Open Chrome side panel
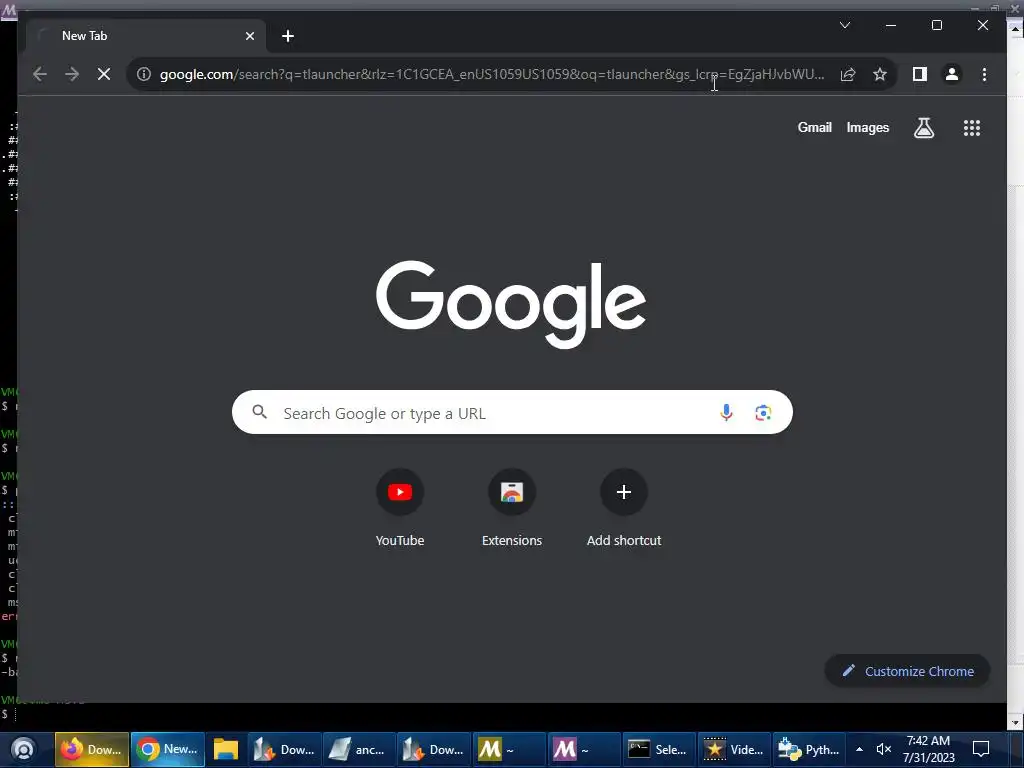The image size is (1024, 768). pyautogui.click(x=920, y=74)
